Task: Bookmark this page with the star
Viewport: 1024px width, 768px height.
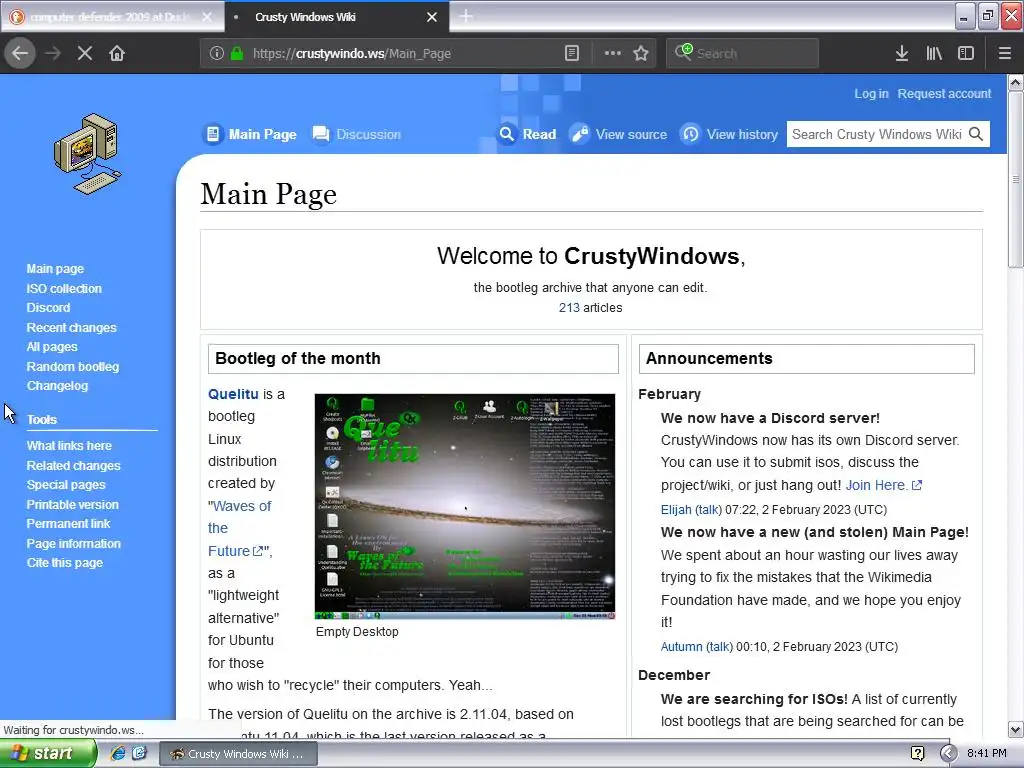Action: click(x=641, y=53)
